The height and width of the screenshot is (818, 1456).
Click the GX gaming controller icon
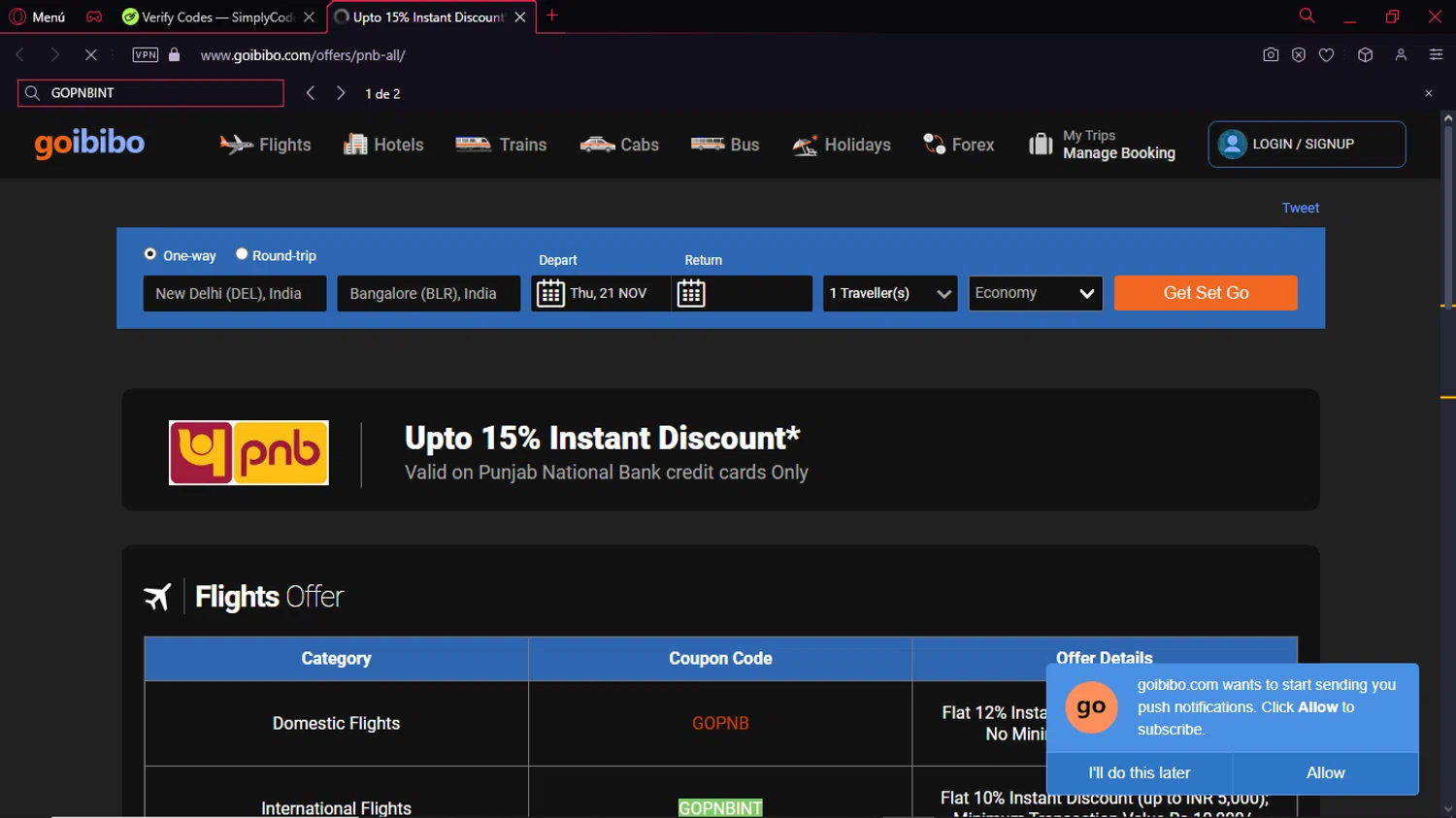coord(94,16)
